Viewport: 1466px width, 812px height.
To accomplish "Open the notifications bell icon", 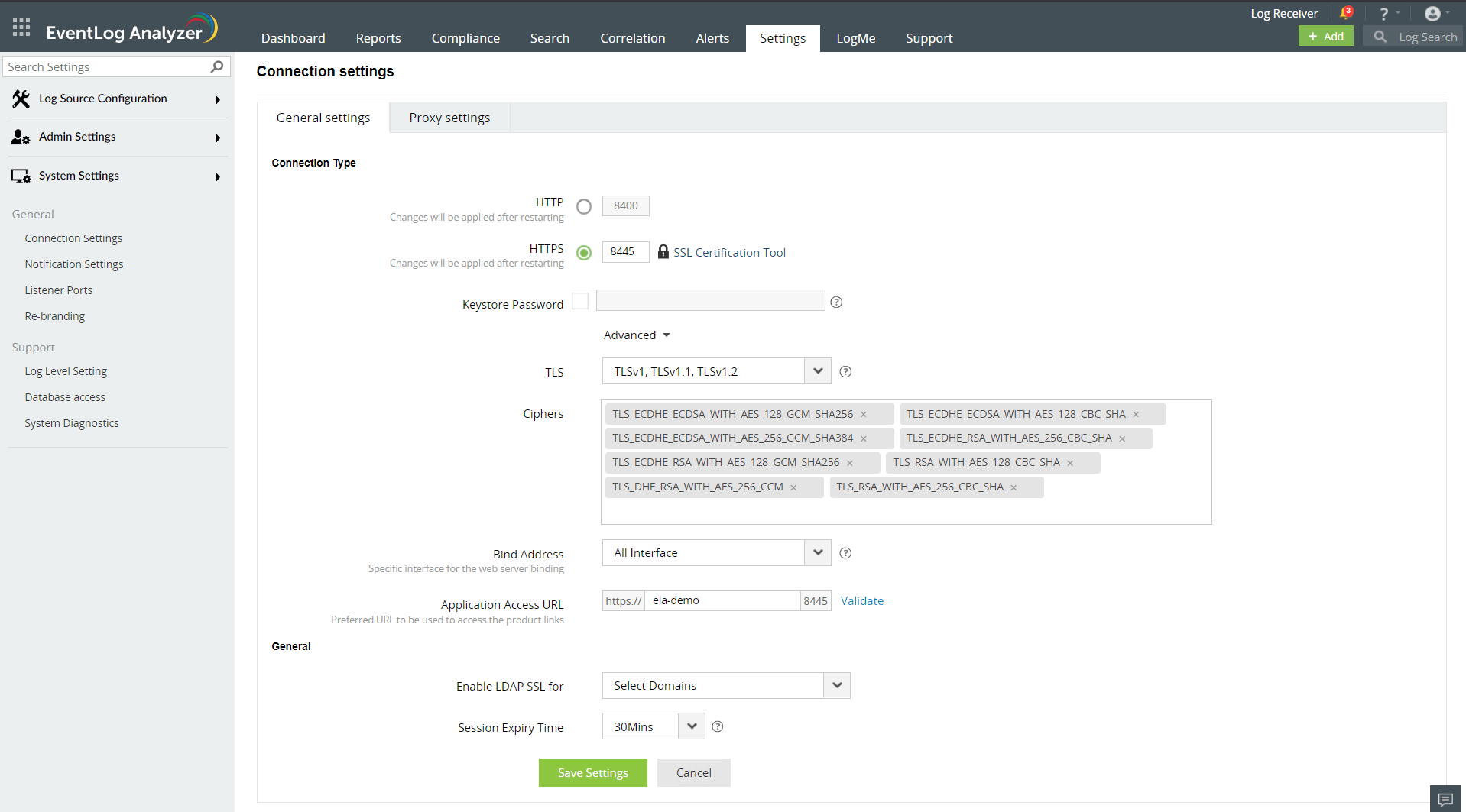I will (x=1345, y=13).
